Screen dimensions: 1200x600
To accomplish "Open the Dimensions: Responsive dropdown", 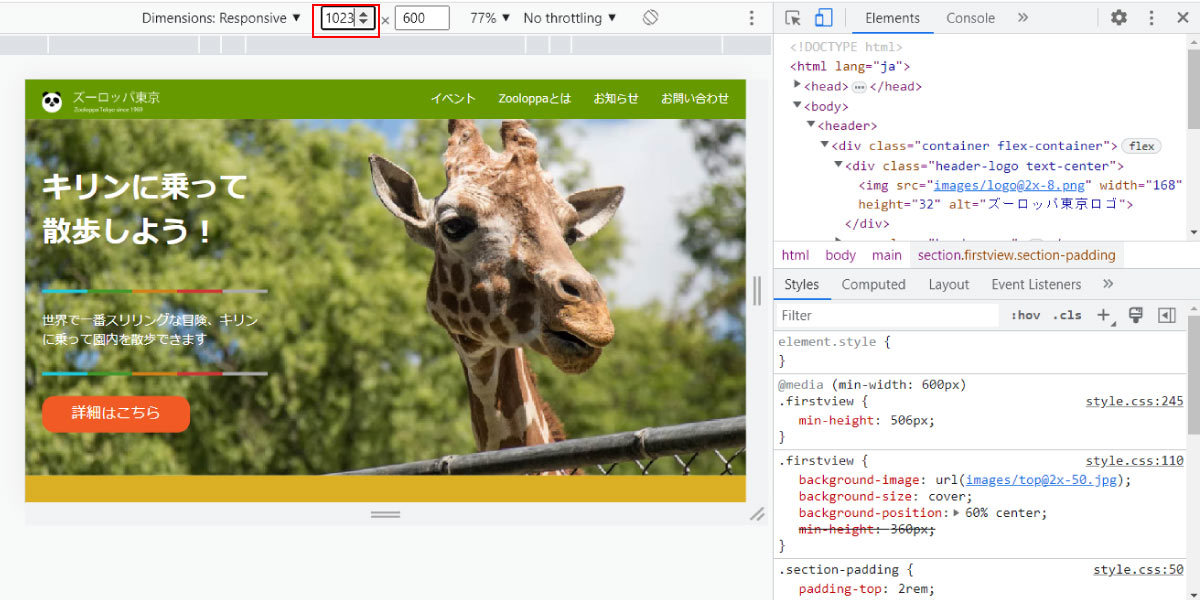I will pos(221,18).
